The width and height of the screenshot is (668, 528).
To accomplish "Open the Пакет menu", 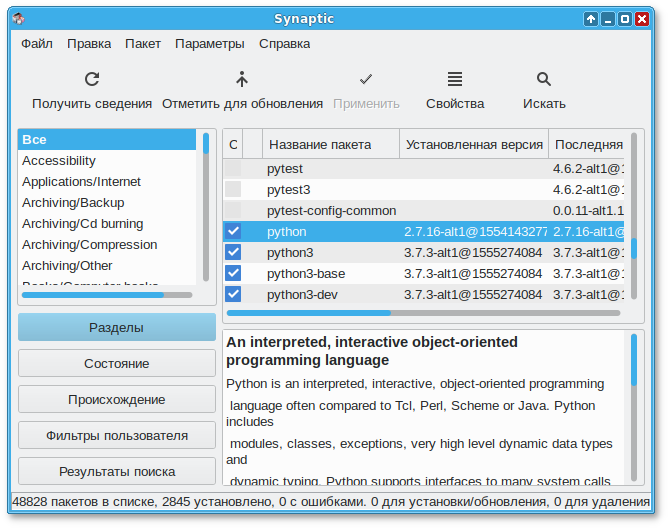I will [x=143, y=43].
